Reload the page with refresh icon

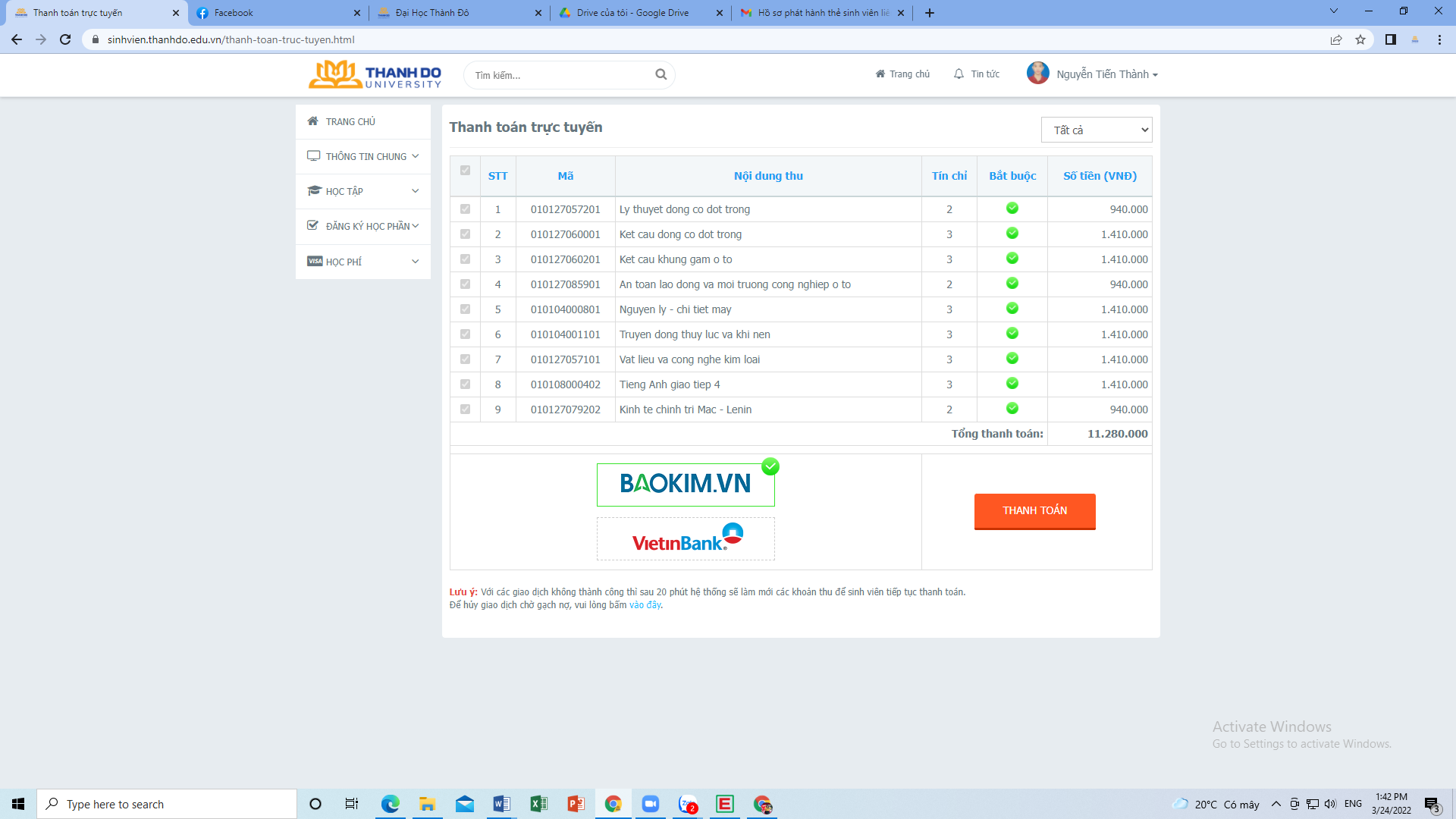(x=65, y=39)
